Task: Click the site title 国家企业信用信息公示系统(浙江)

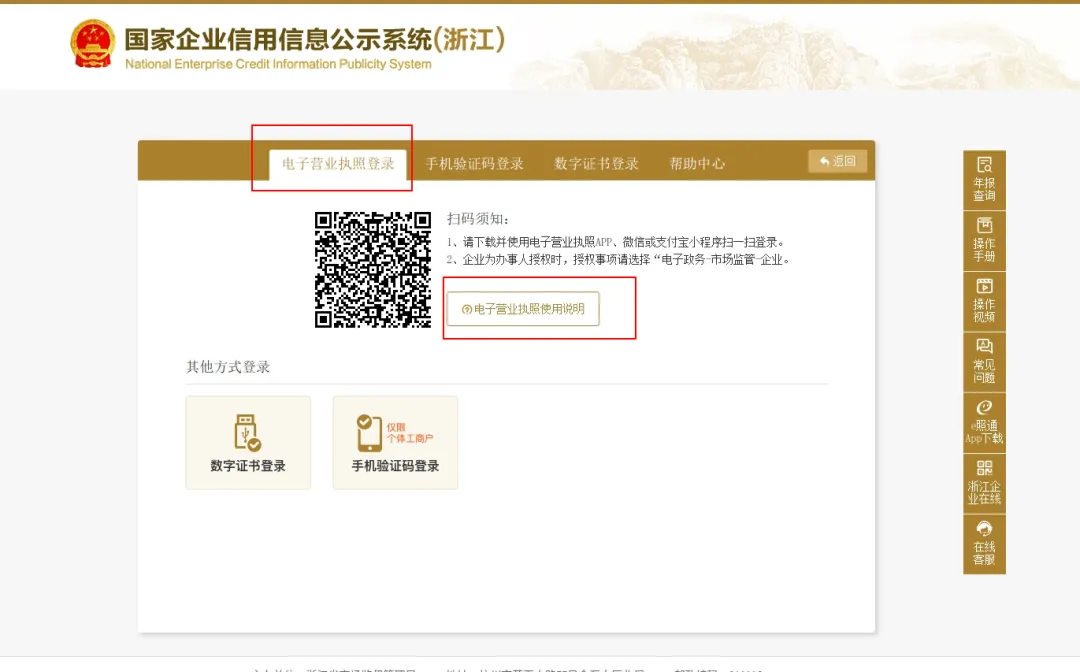Action: 315,40
